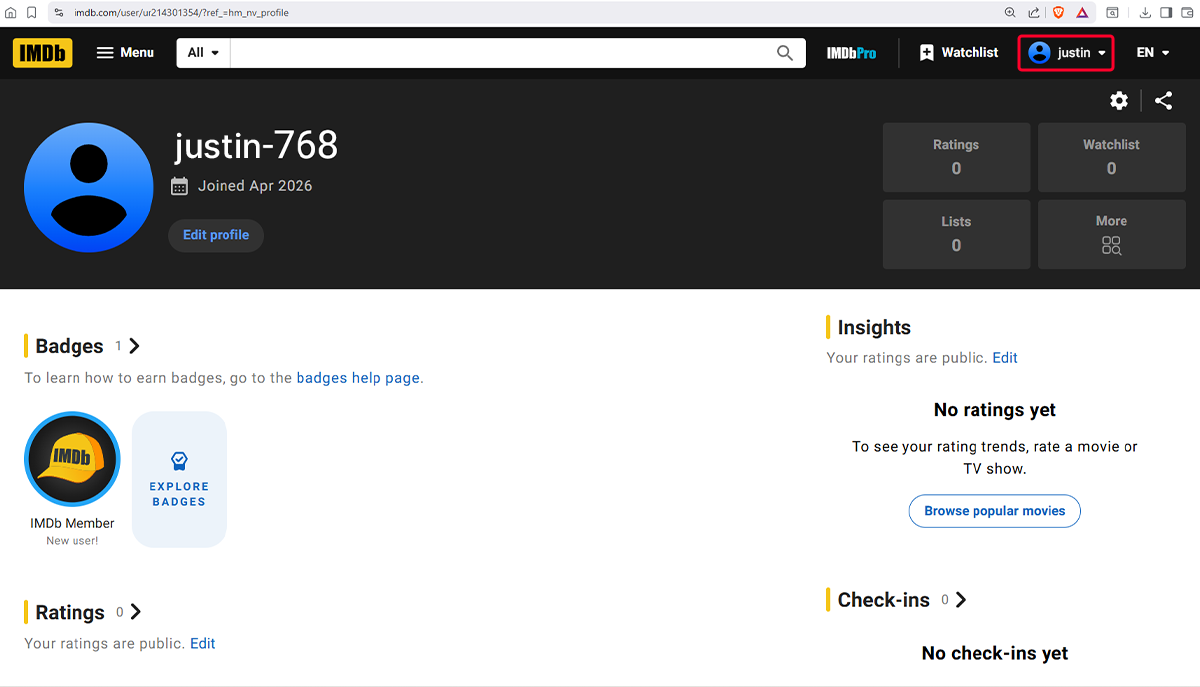
Task: Click Browse popular movies button
Action: point(994,511)
